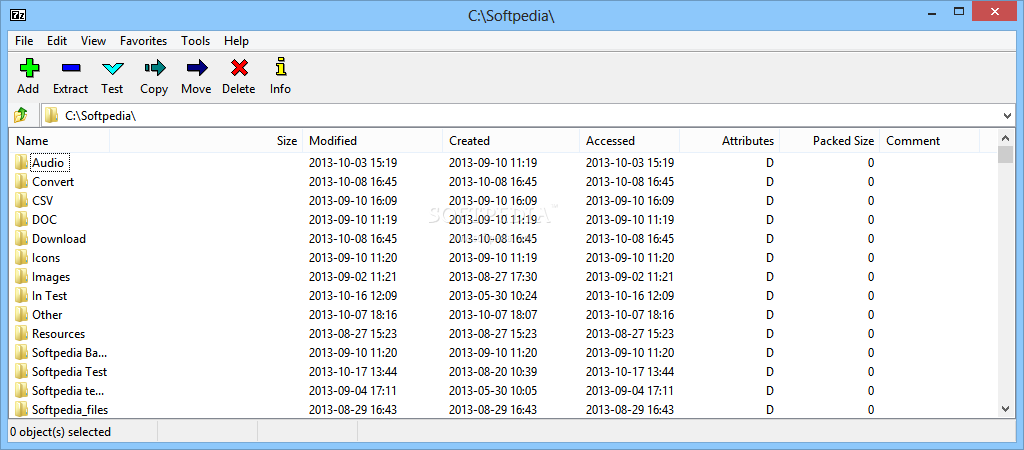The width and height of the screenshot is (1024, 450).
Task: Click the Softpedia_files folder icon
Action: pyautogui.click(x=22, y=410)
